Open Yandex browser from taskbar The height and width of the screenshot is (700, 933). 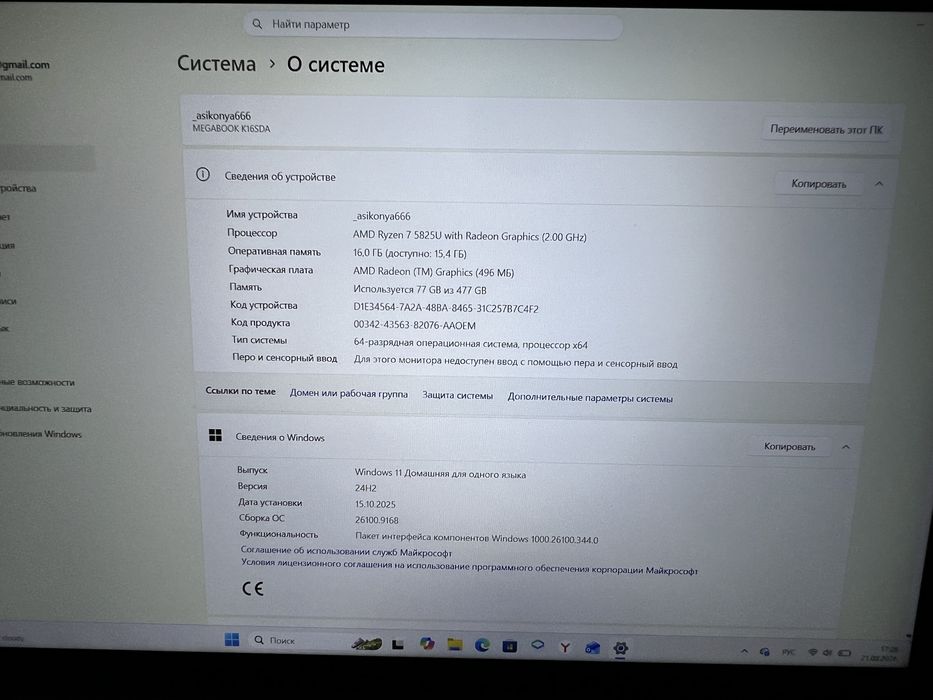[x=565, y=647]
